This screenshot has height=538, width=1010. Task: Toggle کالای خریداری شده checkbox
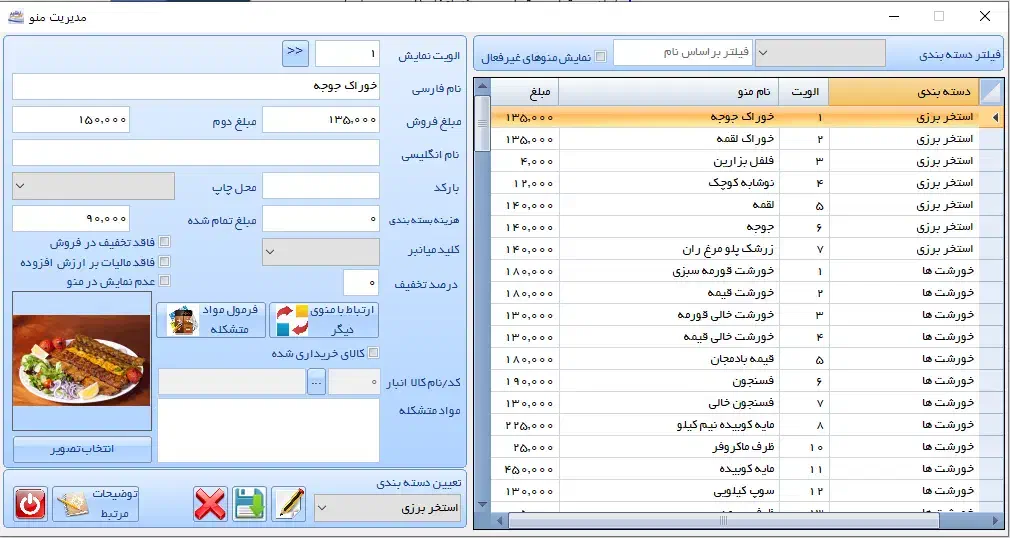point(372,353)
